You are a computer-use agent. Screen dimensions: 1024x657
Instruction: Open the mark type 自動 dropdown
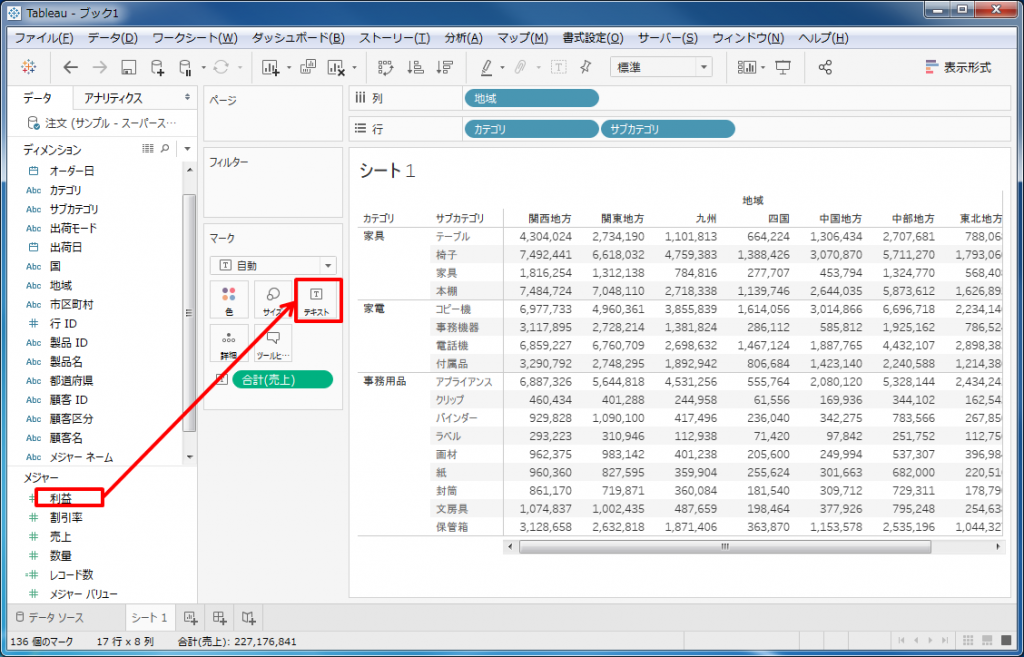coord(273,266)
